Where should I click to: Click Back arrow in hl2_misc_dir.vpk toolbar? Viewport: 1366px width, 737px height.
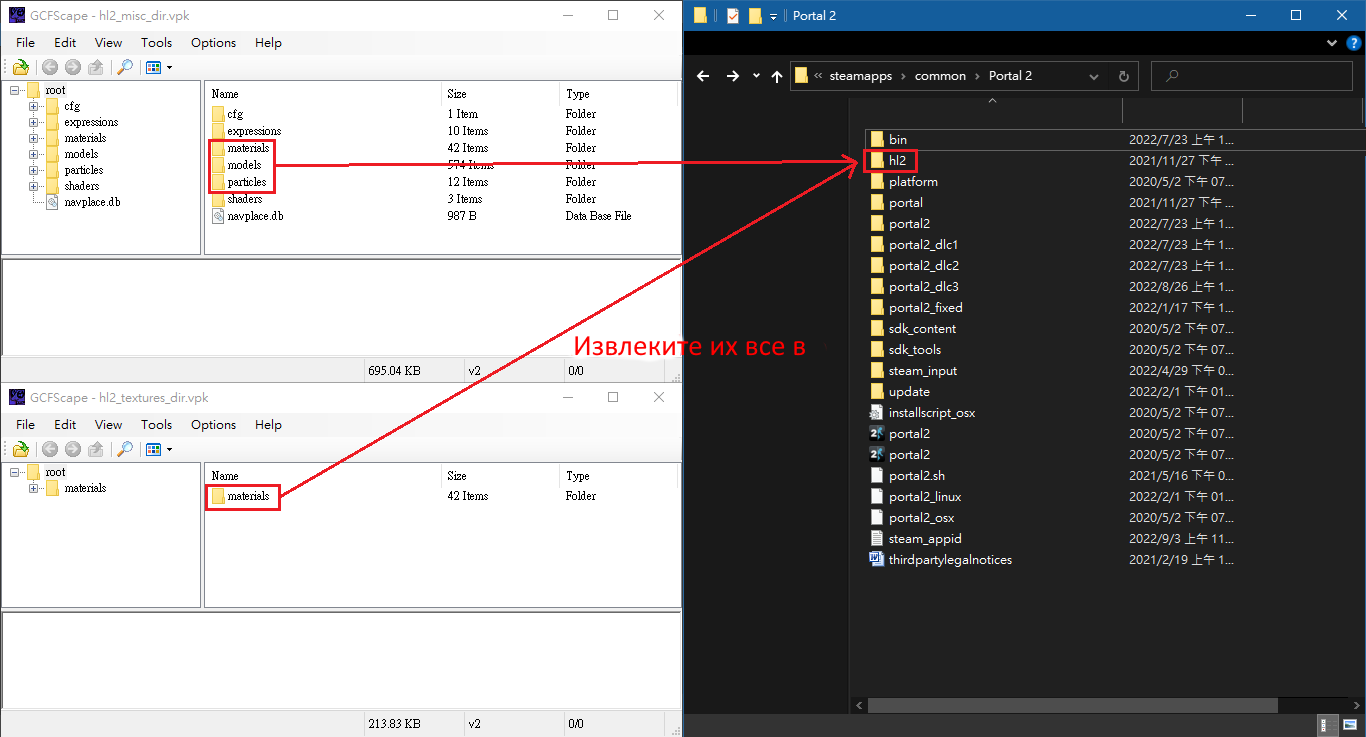click(x=50, y=67)
